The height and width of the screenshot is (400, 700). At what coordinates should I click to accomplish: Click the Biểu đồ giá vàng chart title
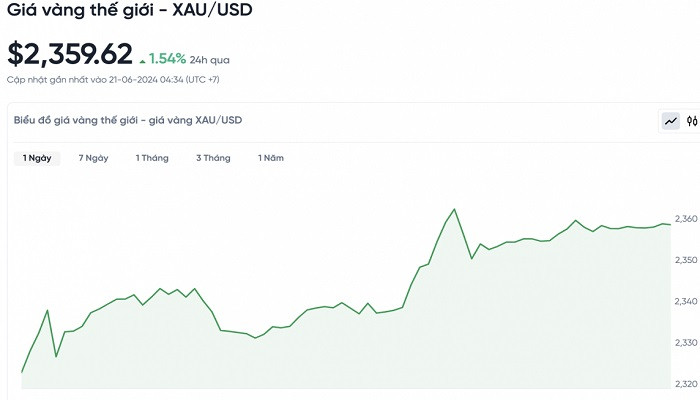(128, 121)
